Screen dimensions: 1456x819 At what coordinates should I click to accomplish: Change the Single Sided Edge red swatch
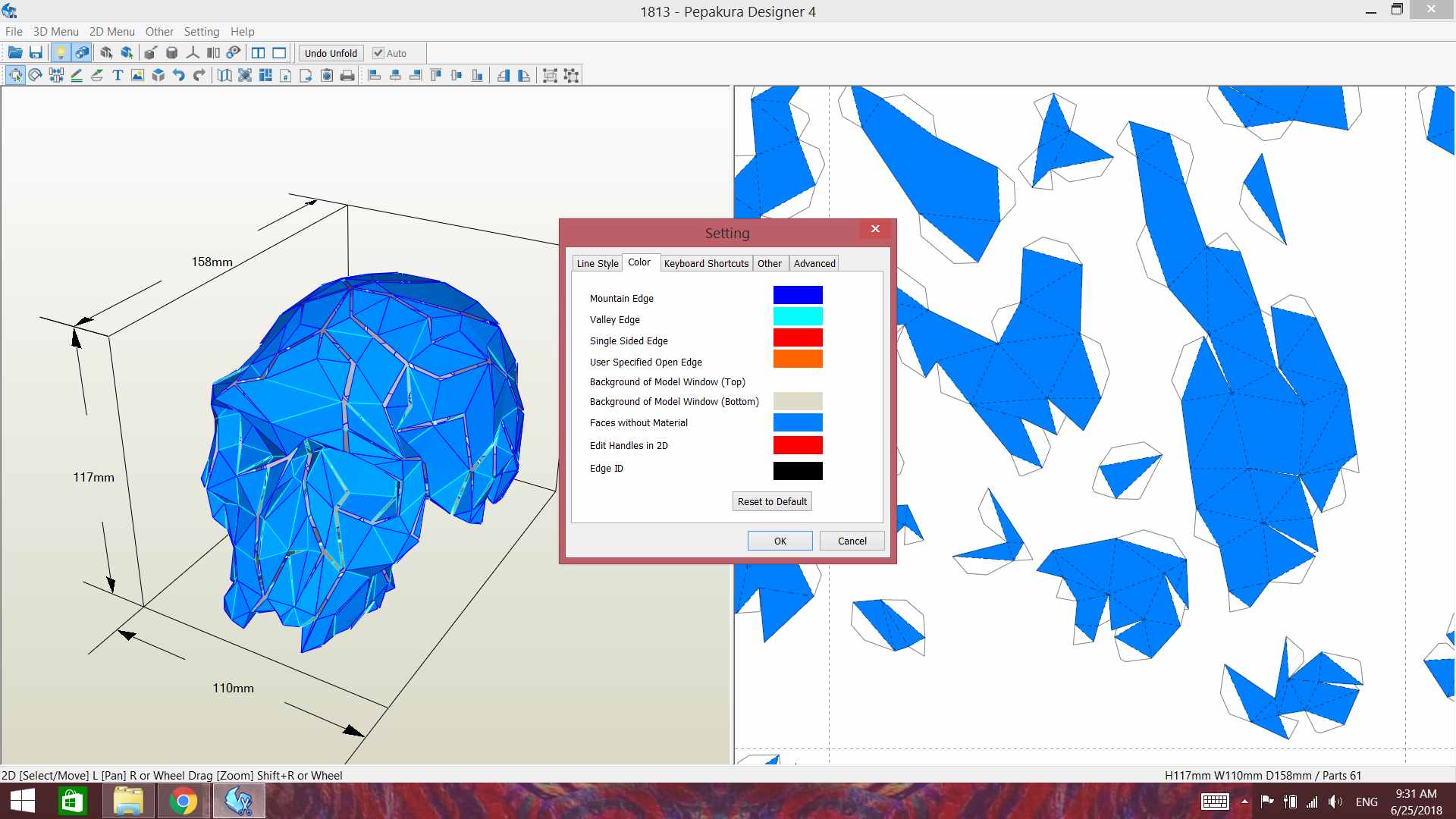click(x=798, y=337)
